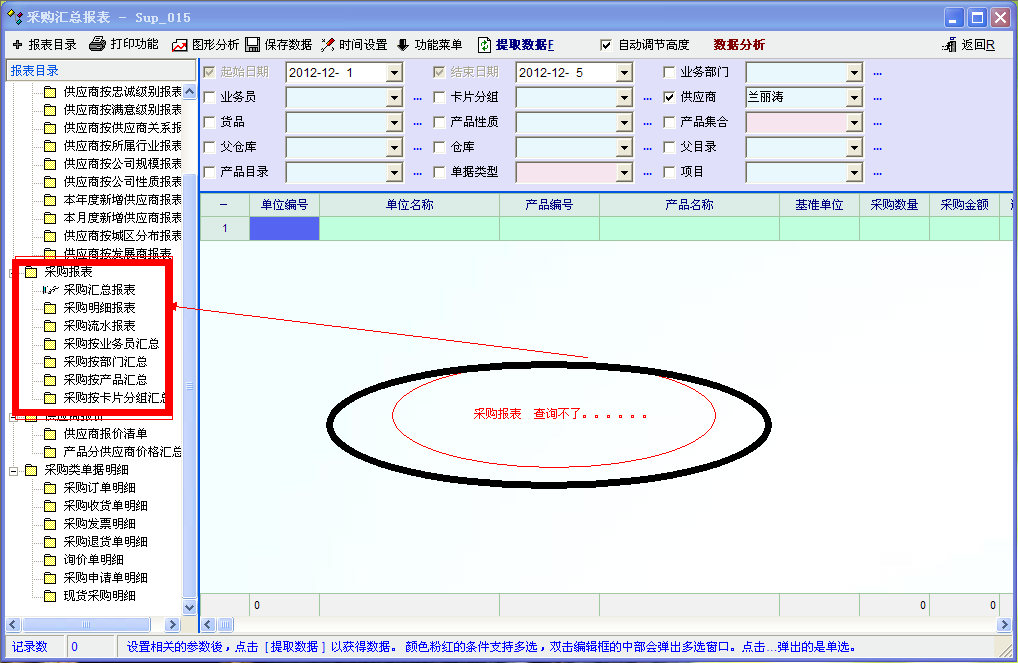Click the 数据分析 red text link
1018x663 pixels.
coord(739,45)
